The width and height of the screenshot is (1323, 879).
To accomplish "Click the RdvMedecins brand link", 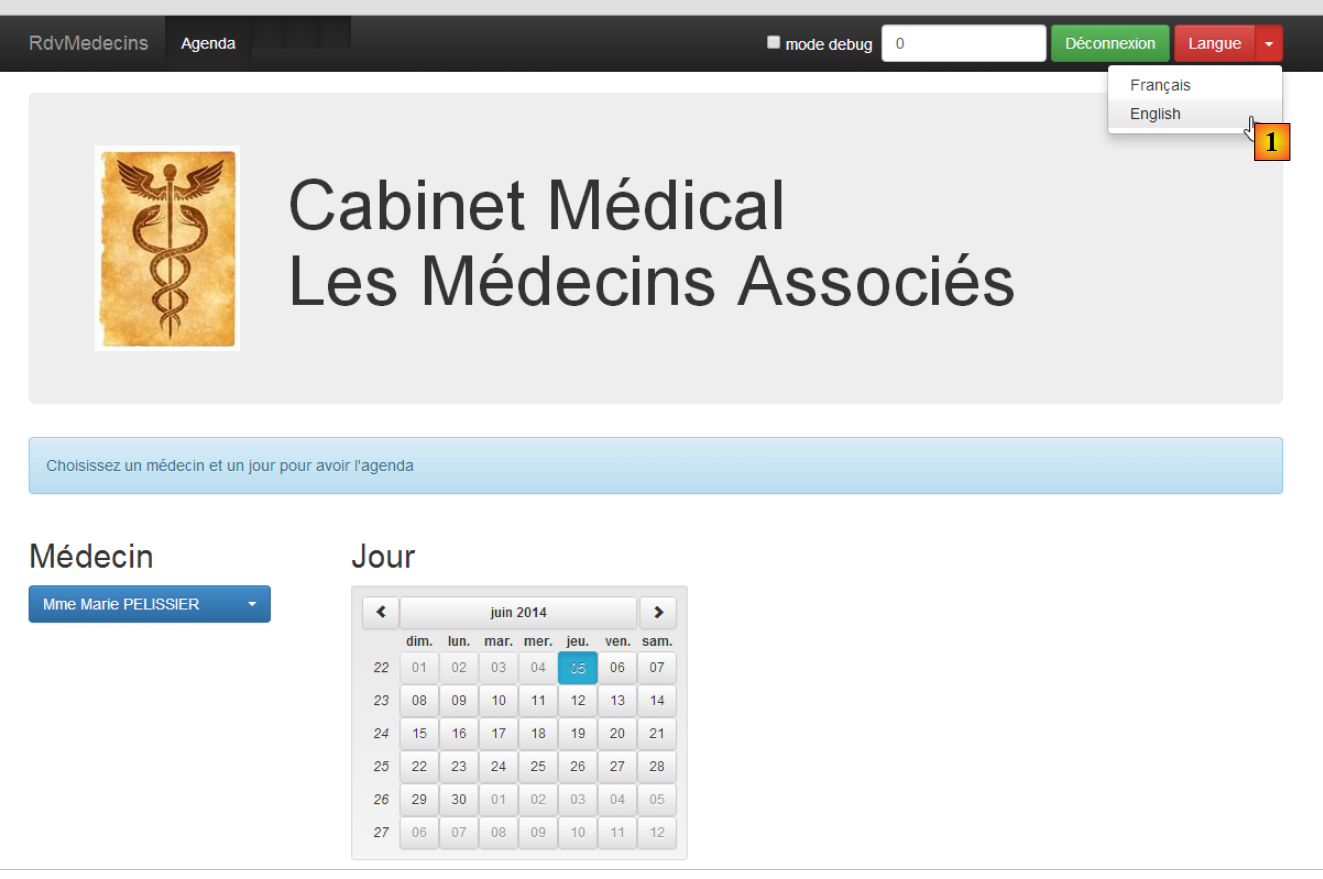I will (x=88, y=44).
